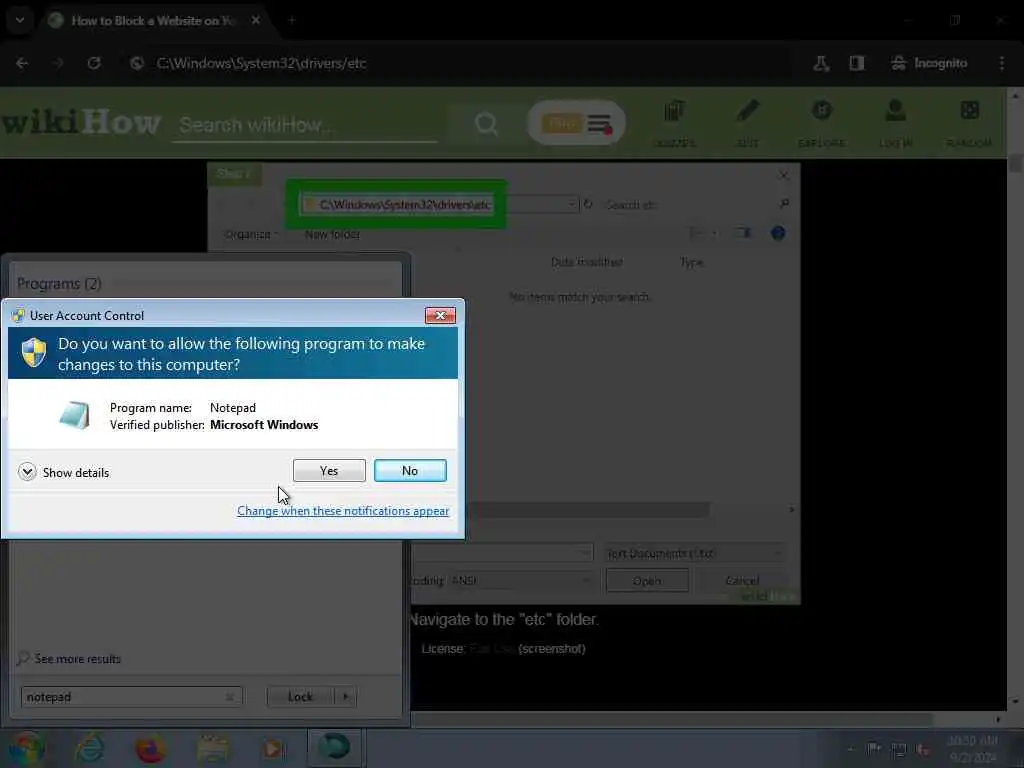Click Yes in User Account Control dialog
Image resolution: width=1024 pixels, height=768 pixels.
click(329, 470)
